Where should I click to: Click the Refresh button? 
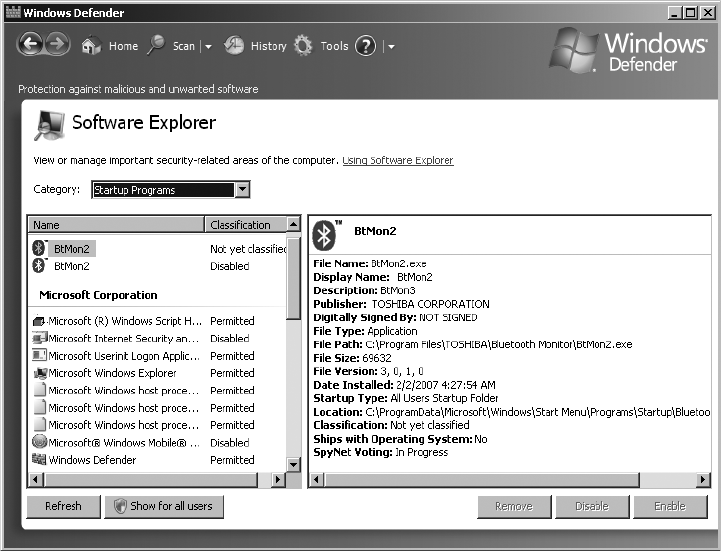tap(63, 506)
